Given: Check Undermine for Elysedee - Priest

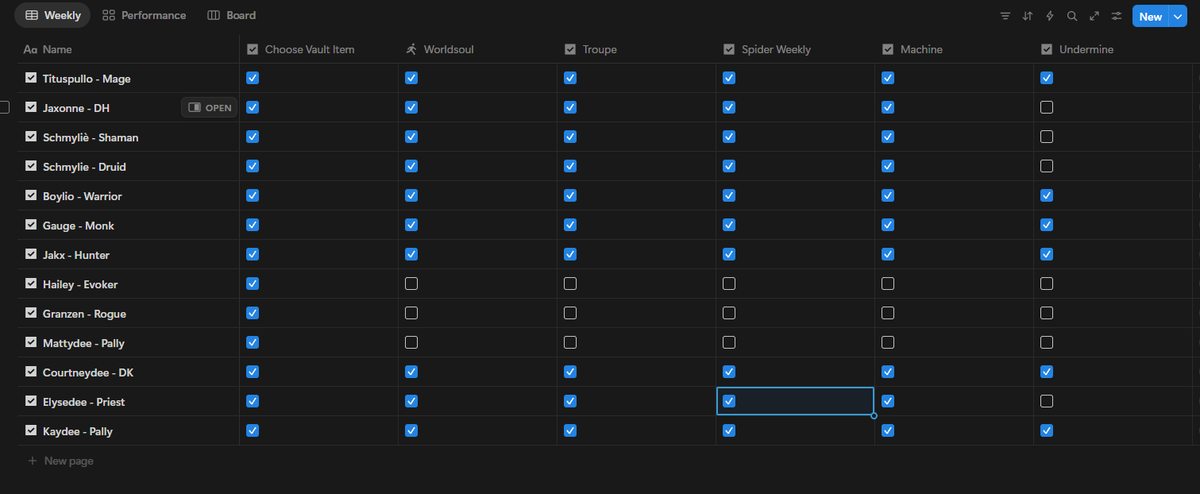Looking at the screenshot, I should pos(1047,401).
